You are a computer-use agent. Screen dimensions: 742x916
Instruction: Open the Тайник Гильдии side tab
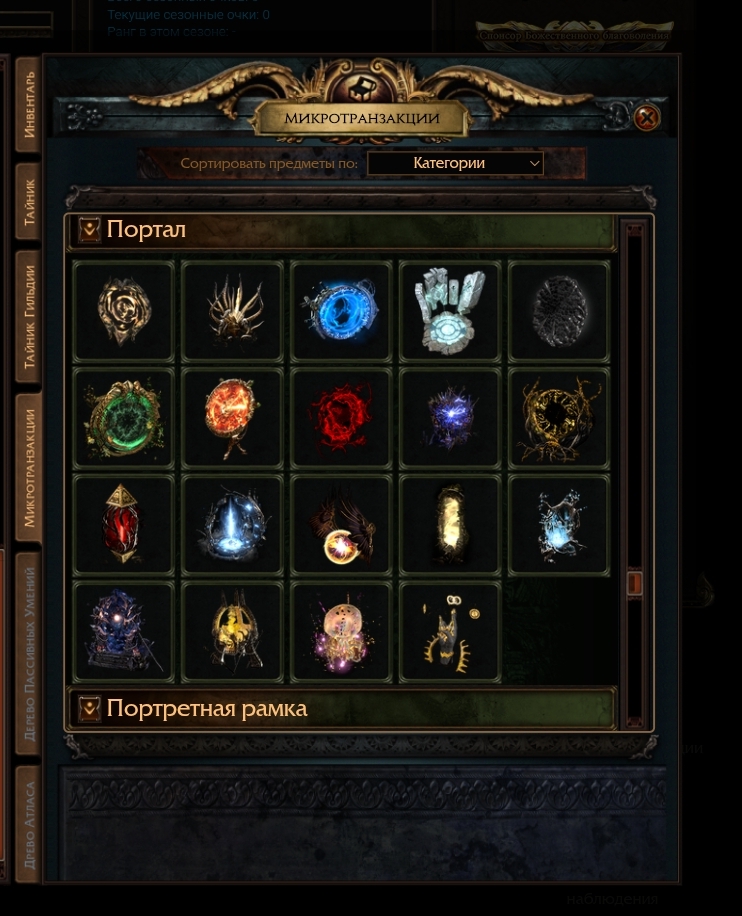pos(29,317)
